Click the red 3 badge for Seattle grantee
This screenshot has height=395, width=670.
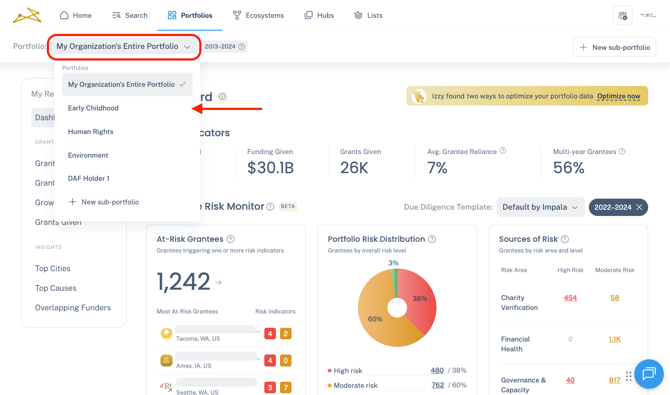point(270,388)
